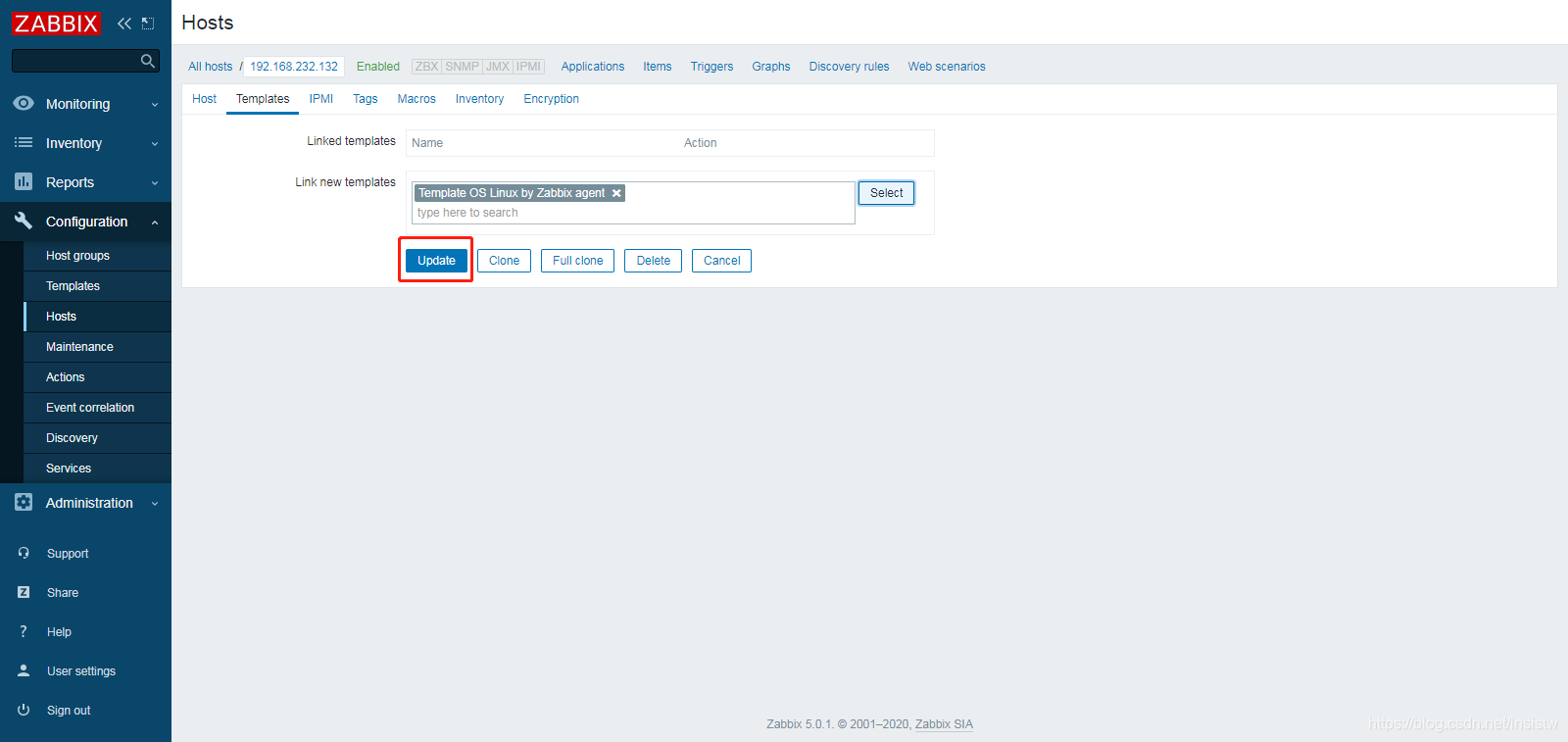The image size is (1568, 742).
Task: Click the Zabbix logo
Action: click(56, 23)
